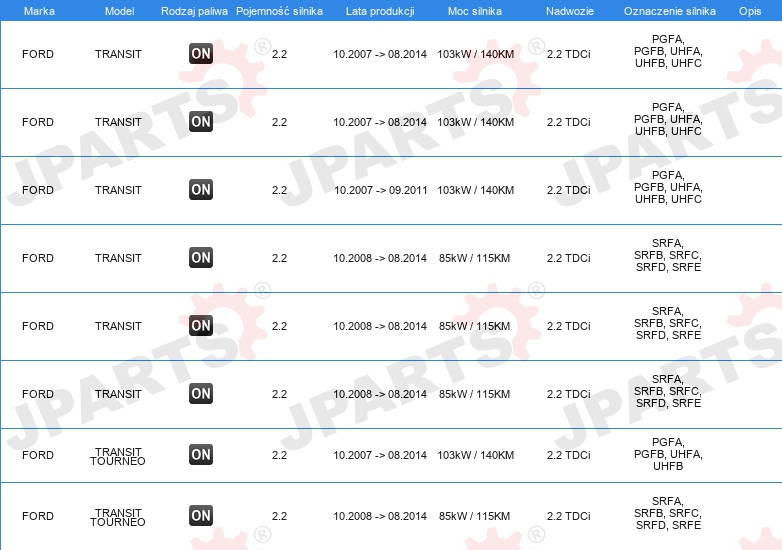Click the Opis column header

(750, 10)
